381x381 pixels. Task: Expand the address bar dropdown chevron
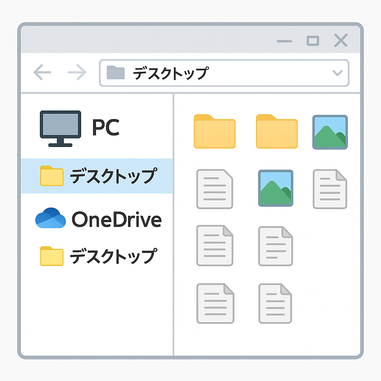pyautogui.click(x=338, y=73)
